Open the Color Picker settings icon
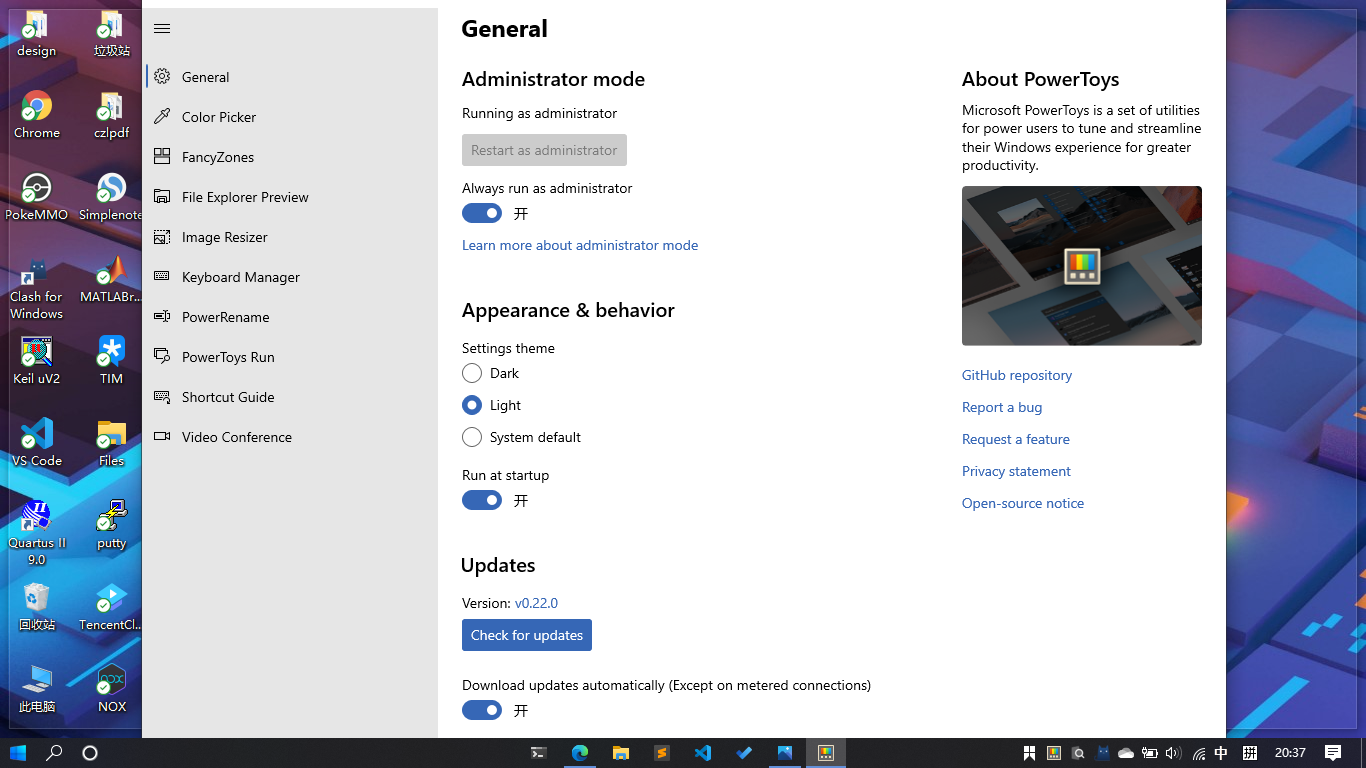The height and width of the screenshot is (768, 1366). [162, 117]
